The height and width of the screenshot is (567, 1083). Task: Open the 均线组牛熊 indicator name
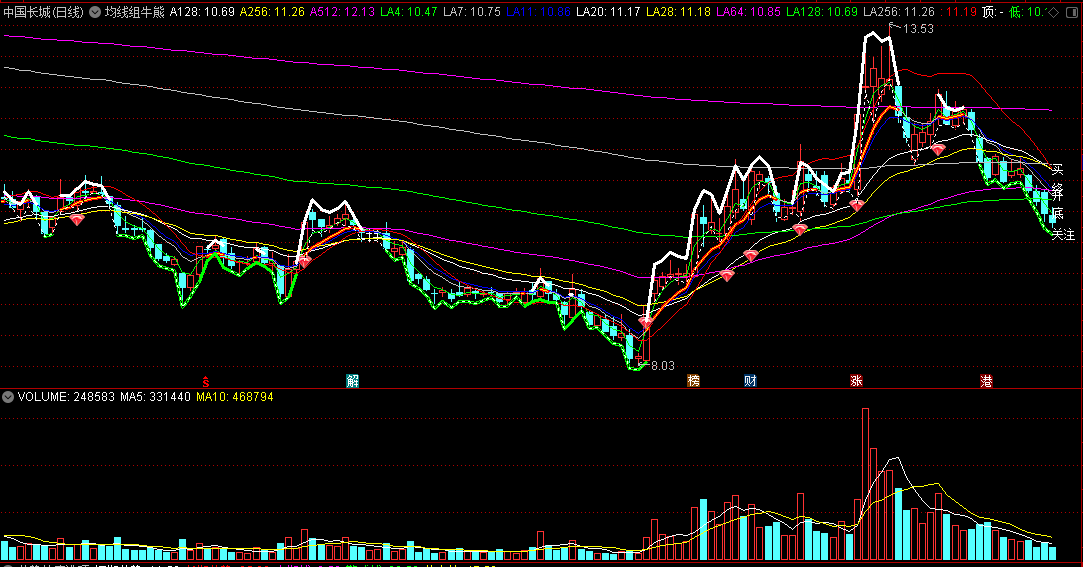pos(135,12)
